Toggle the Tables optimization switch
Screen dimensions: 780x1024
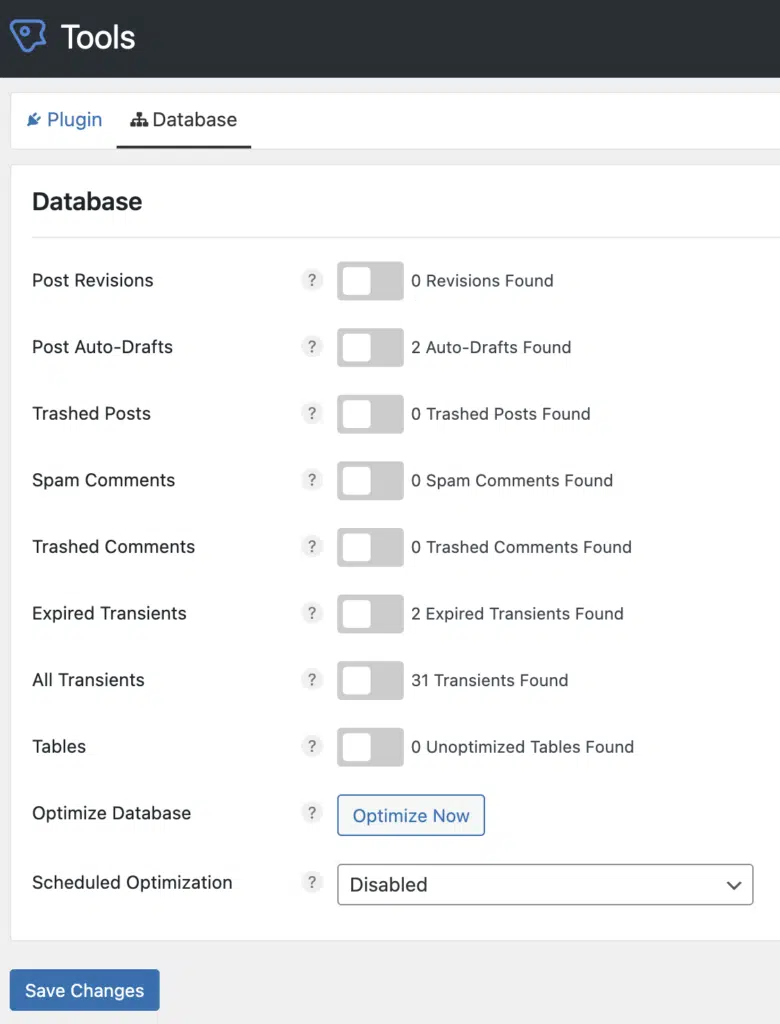point(370,747)
